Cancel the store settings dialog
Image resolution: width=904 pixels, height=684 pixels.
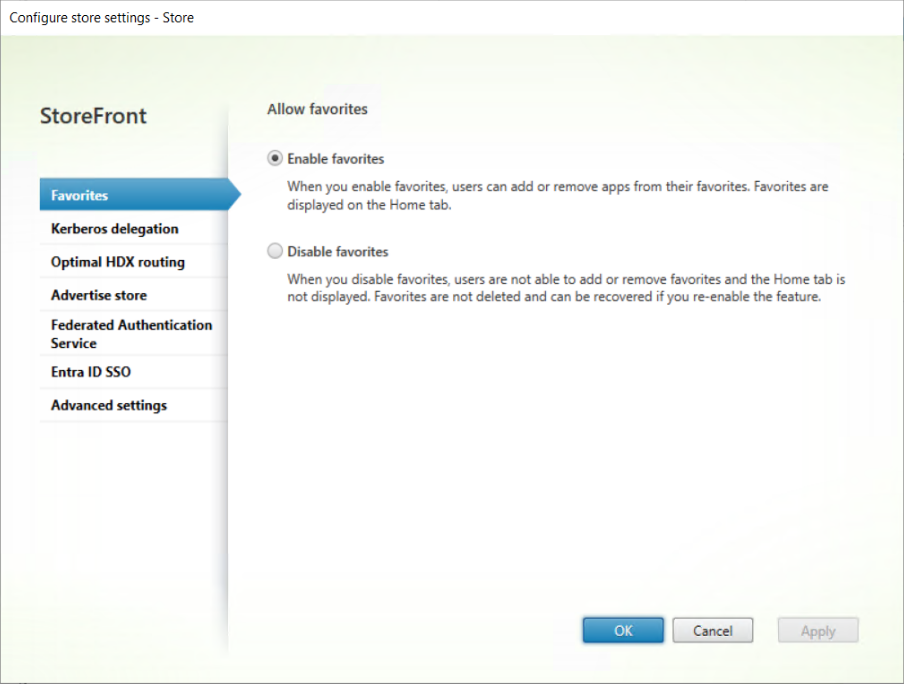(x=713, y=630)
